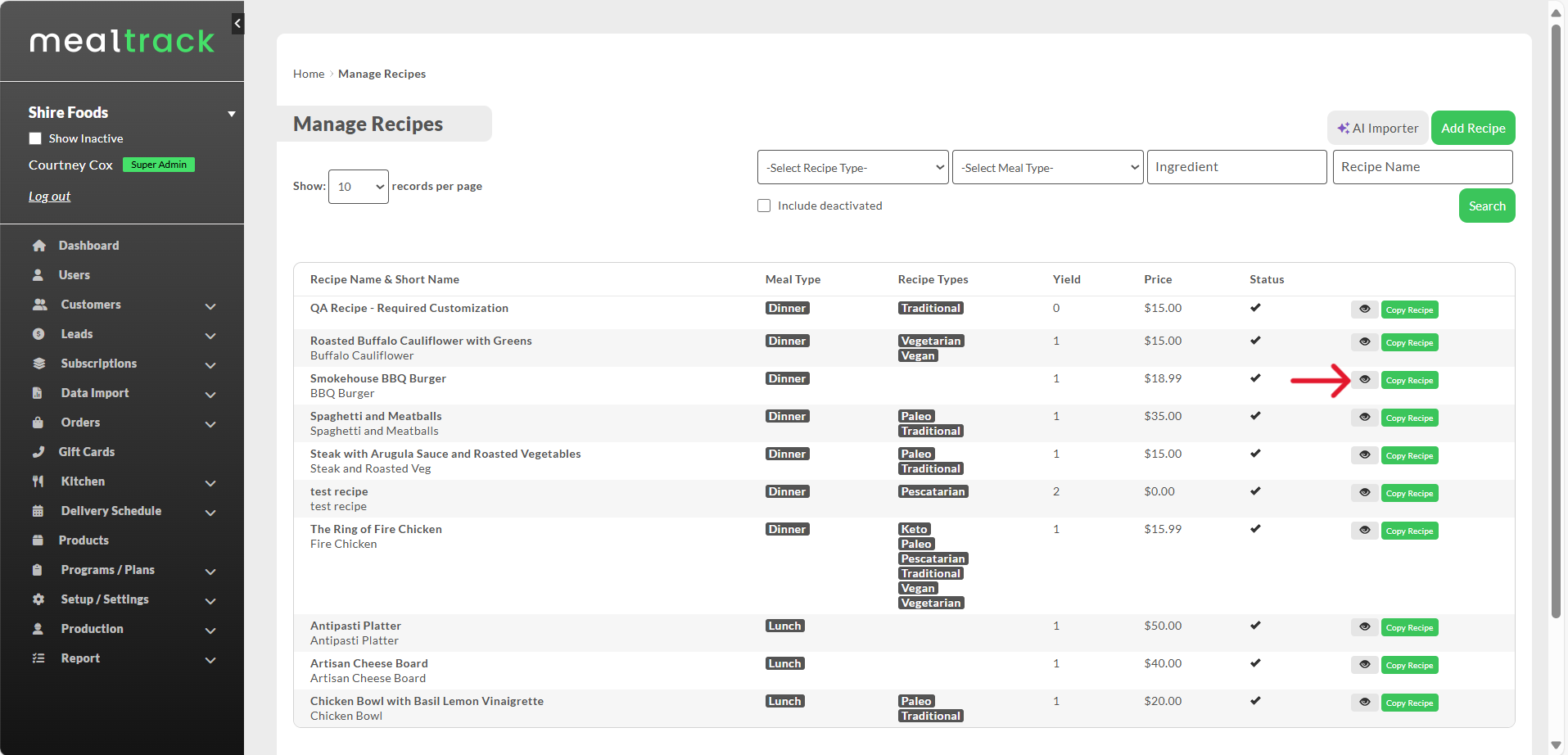Image resolution: width=1568 pixels, height=755 pixels.
Task: Expand the Leads menu chevron
Action: tap(210, 335)
